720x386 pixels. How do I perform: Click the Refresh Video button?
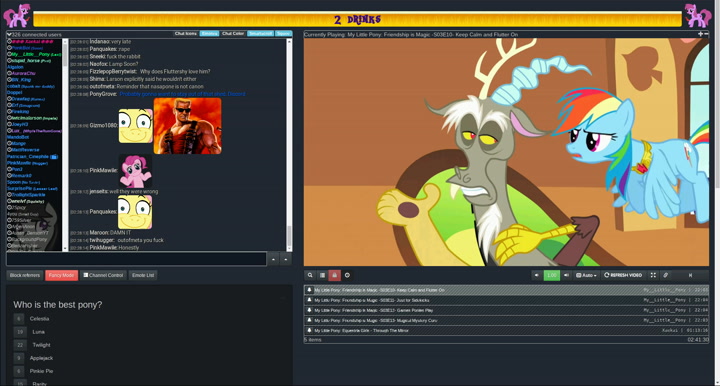[623, 275]
